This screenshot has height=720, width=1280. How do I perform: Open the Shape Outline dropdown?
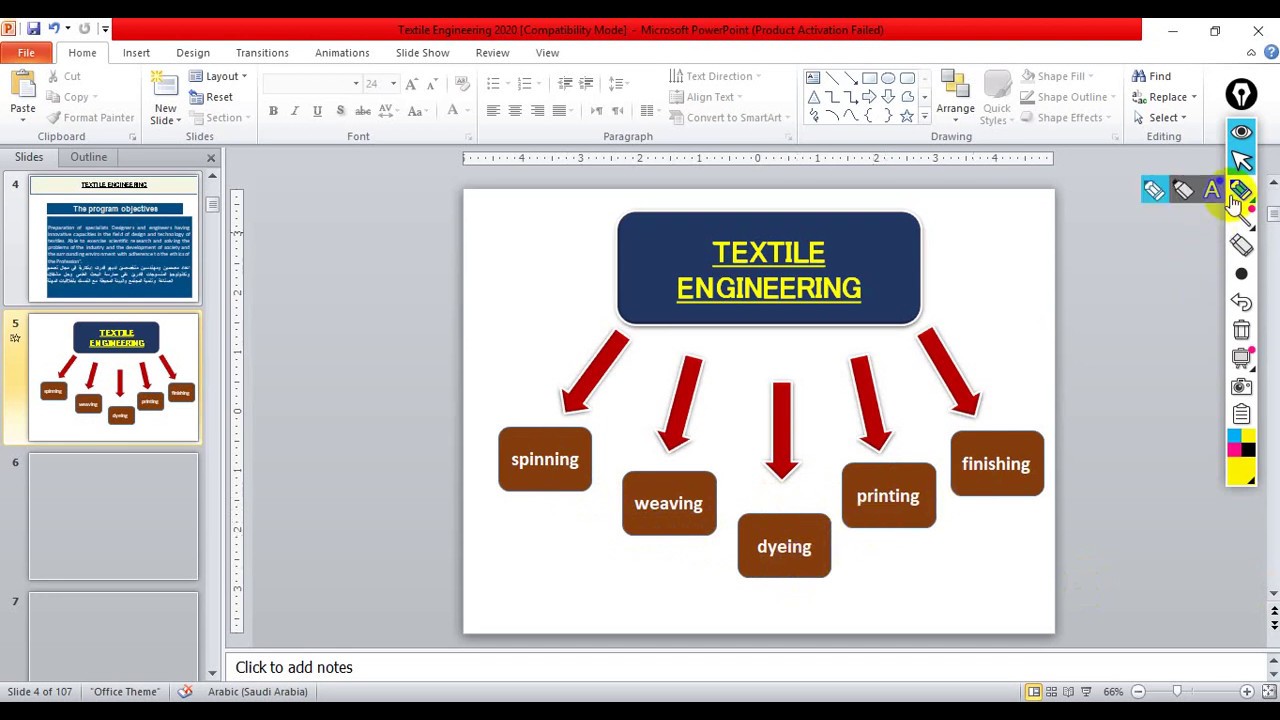pyautogui.click(x=1068, y=97)
